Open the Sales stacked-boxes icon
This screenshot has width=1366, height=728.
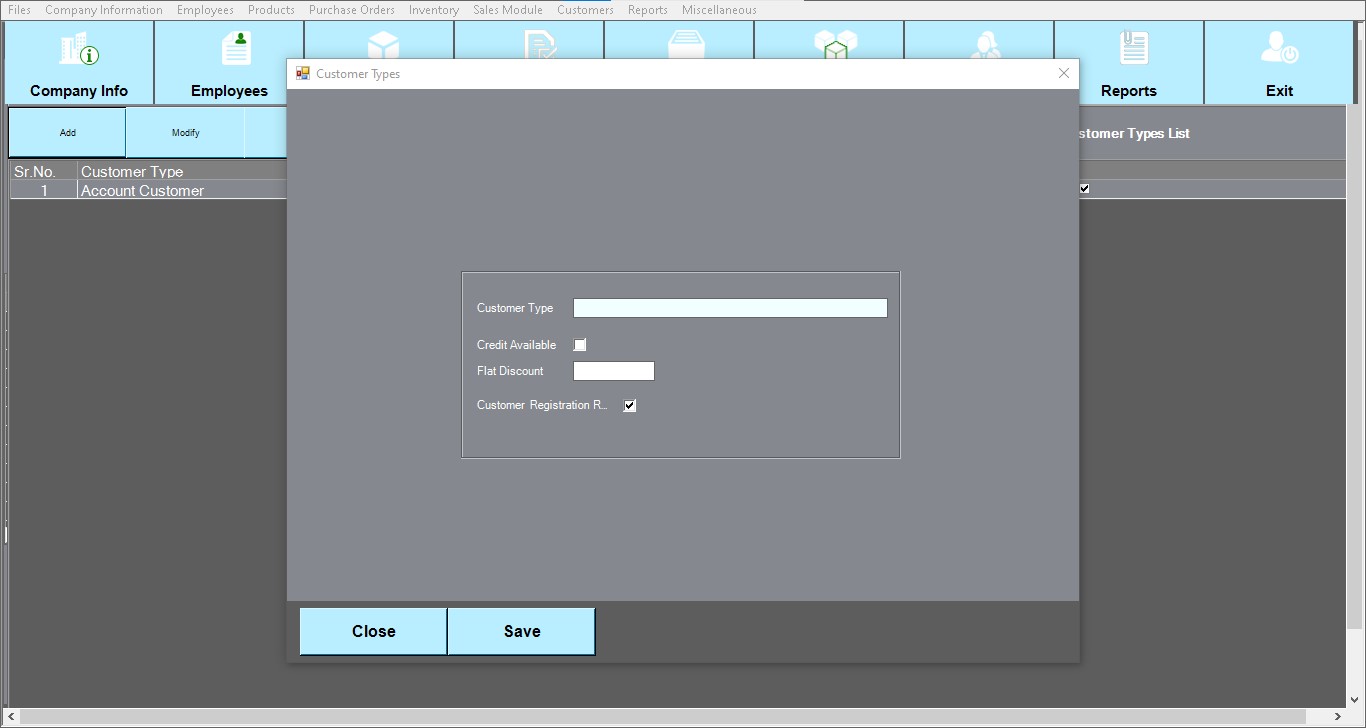pos(836,44)
